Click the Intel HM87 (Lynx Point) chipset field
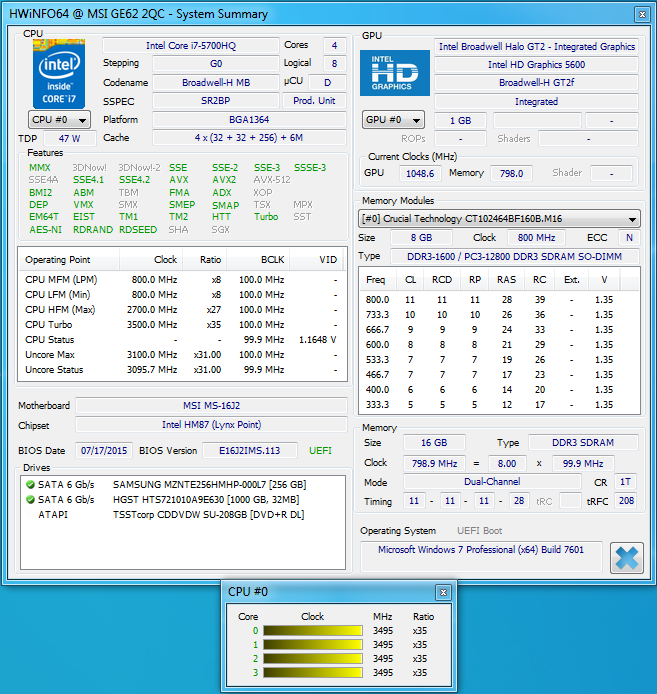Screen dimensions: 657x694 click(x=211, y=425)
